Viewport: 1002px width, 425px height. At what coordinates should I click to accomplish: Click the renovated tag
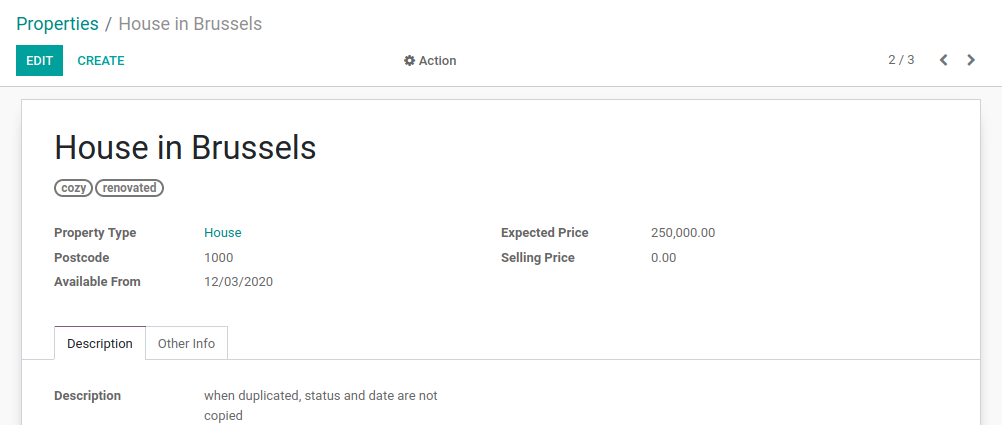click(129, 188)
